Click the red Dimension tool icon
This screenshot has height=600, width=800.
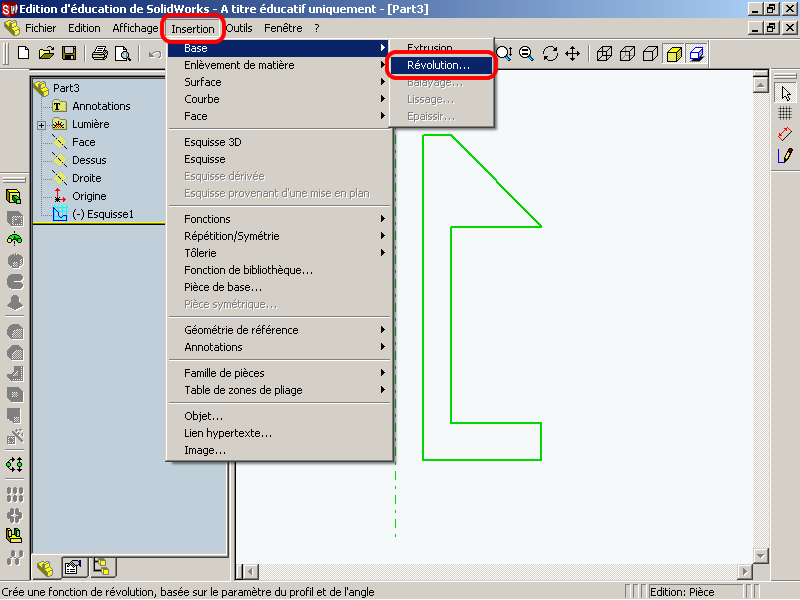click(785, 134)
